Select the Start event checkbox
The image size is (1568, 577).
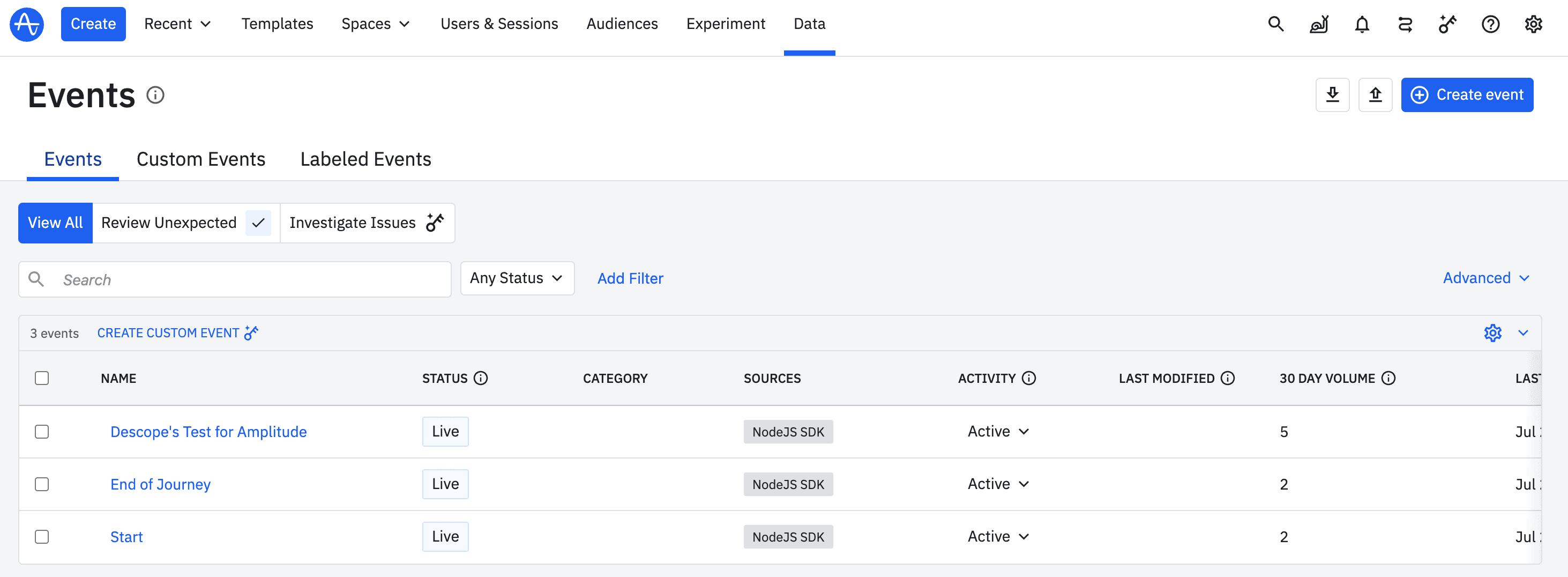(x=42, y=537)
